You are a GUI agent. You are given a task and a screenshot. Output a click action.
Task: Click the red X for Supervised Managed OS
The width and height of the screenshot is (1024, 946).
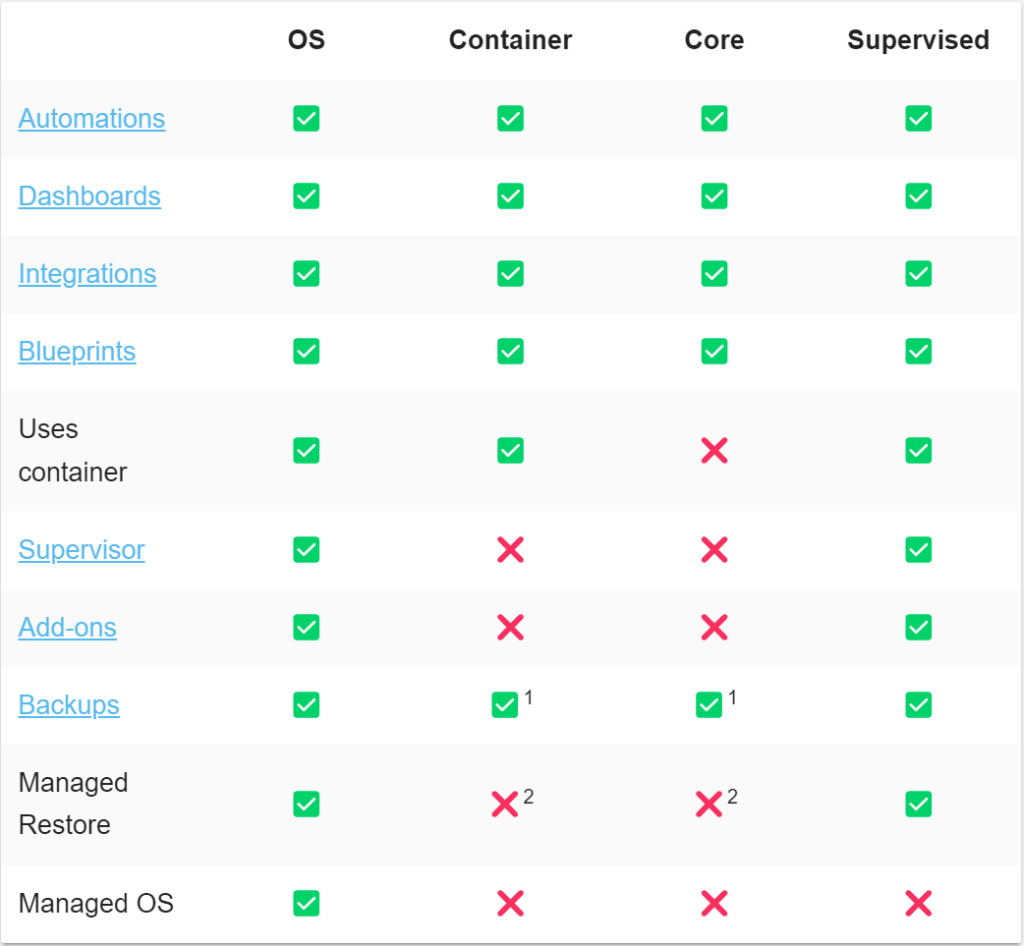[x=918, y=904]
